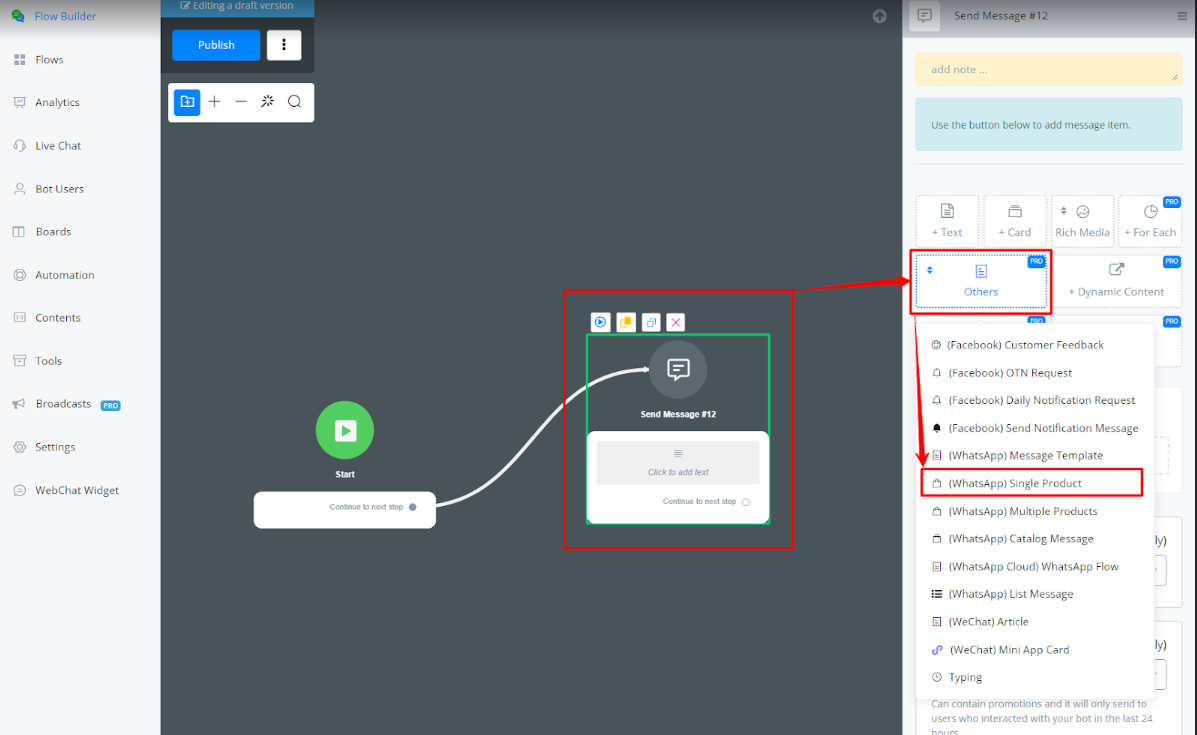1197x735 pixels.
Task: Open the Rich Media dropdown
Action: point(1082,221)
